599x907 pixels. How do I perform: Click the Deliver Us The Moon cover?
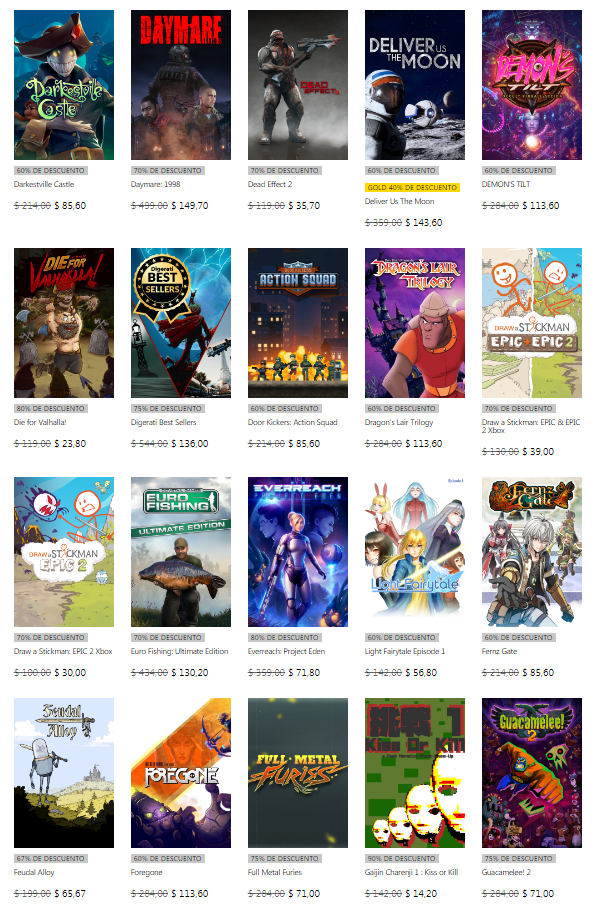[x=415, y=84]
